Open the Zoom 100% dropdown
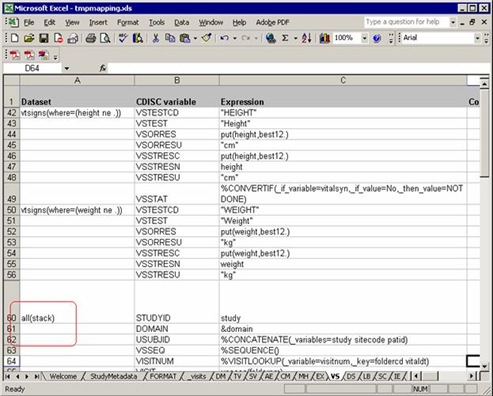This screenshot has width=493, height=396. (x=364, y=38)
